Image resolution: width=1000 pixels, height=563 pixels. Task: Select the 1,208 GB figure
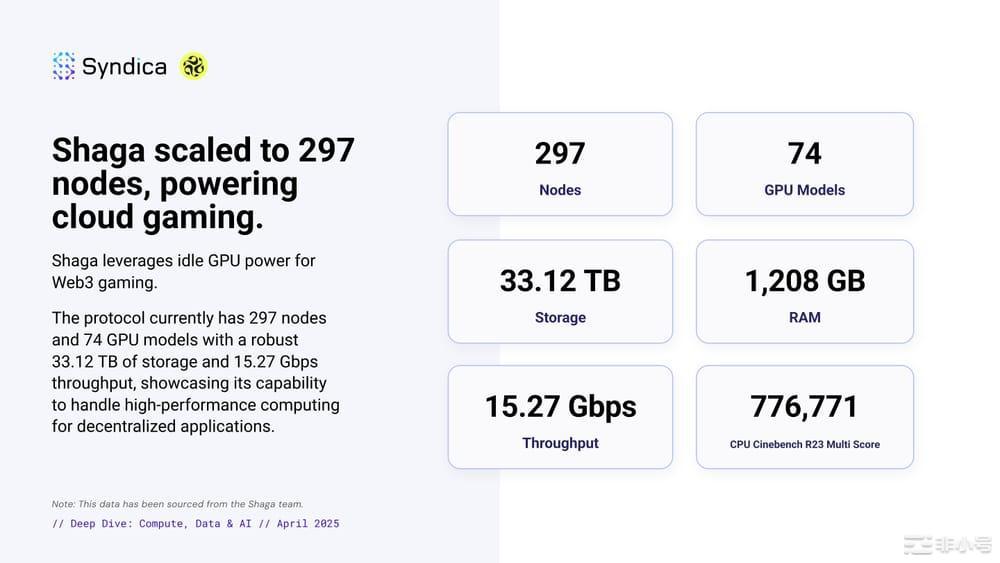804,281
